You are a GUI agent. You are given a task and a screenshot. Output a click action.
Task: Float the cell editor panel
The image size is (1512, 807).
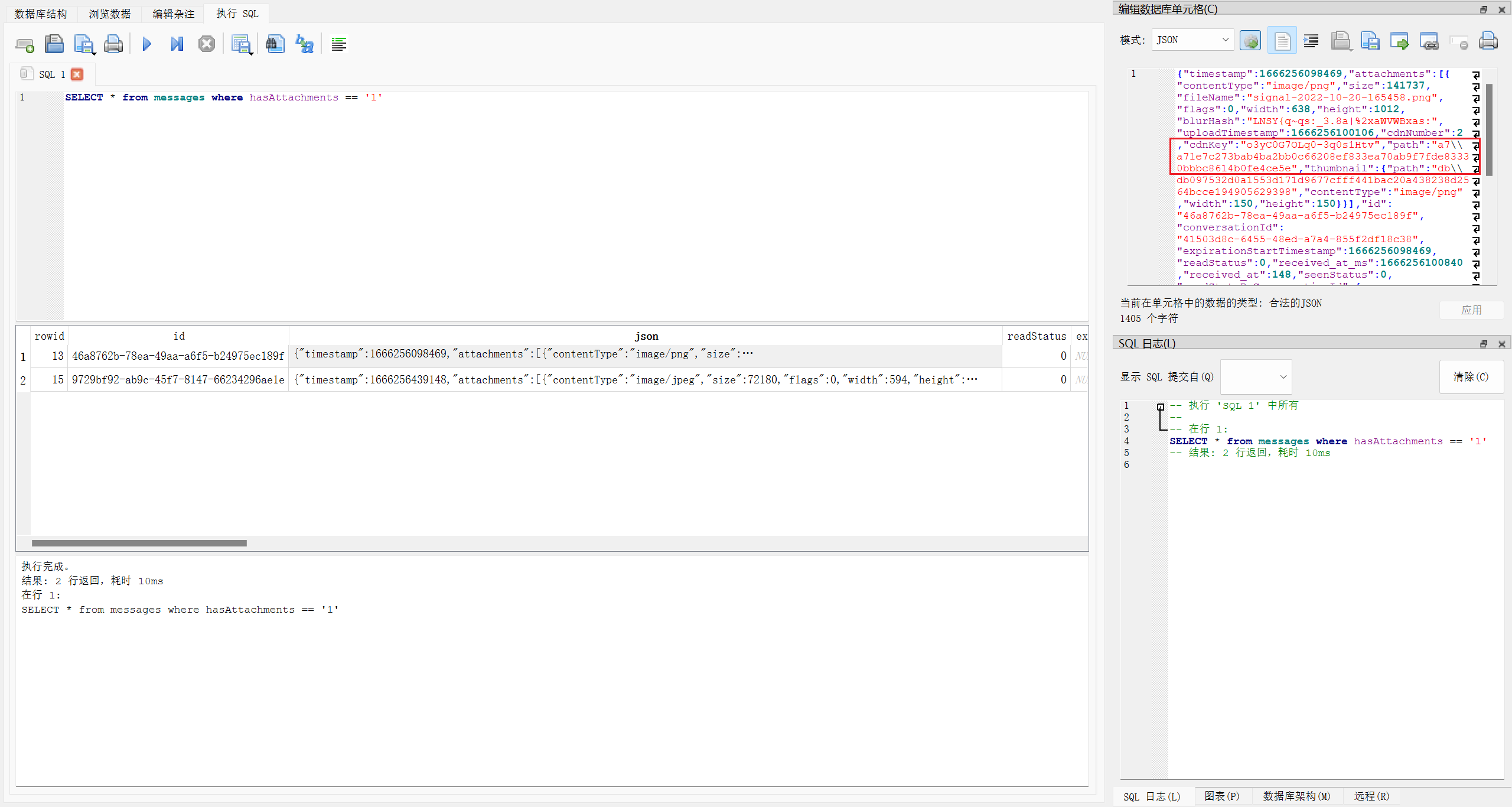click(x=1484, y=9)
